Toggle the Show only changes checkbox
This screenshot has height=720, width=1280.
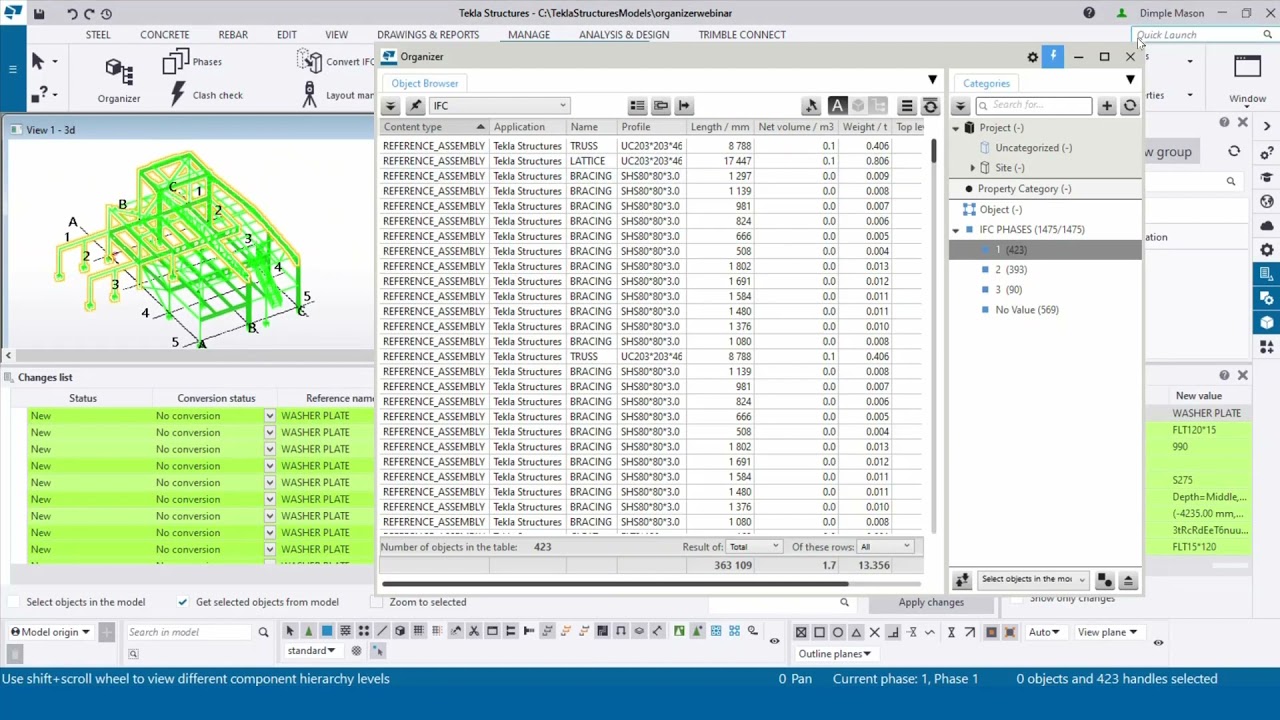[1016, 598]
